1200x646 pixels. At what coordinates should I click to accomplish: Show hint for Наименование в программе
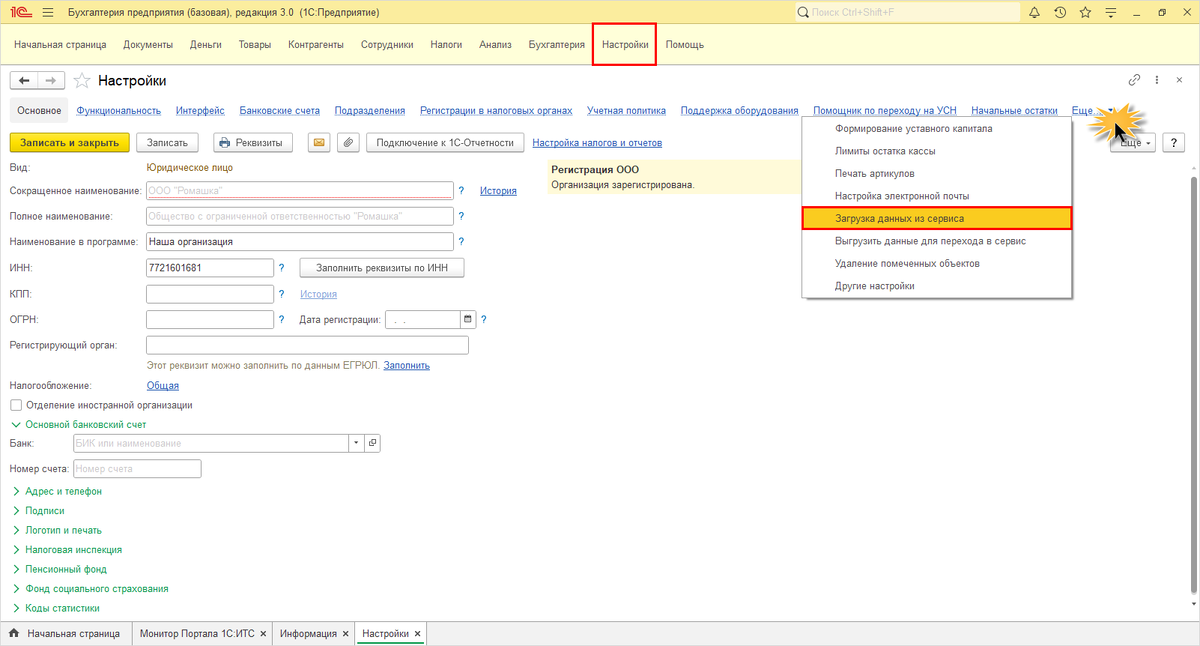tap(461, 241)
